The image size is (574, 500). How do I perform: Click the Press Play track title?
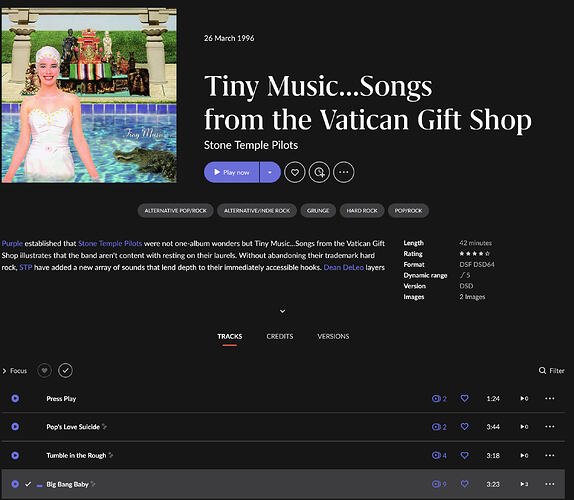point(61,399)
